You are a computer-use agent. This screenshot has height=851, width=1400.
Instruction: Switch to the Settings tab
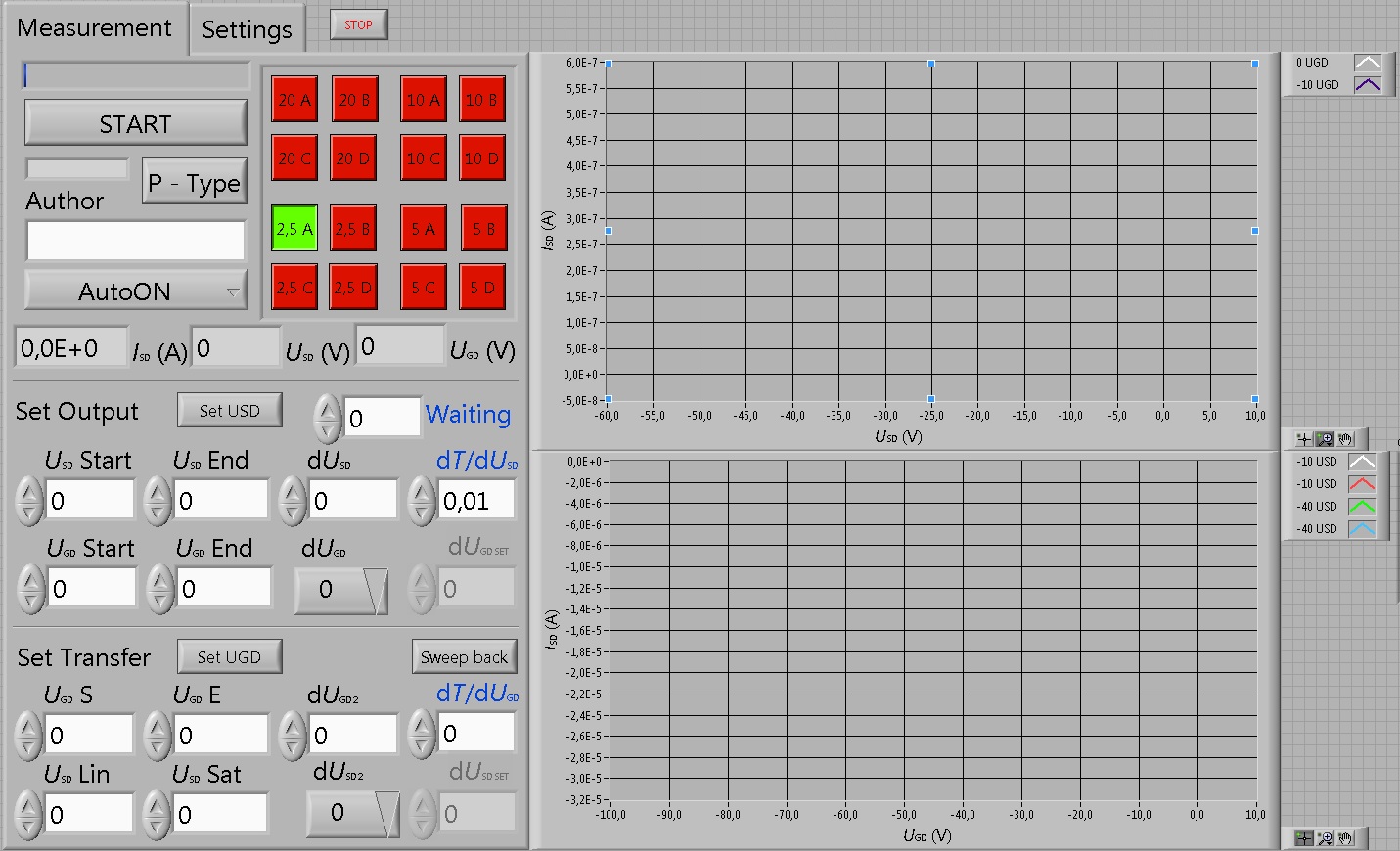point(247,30)
